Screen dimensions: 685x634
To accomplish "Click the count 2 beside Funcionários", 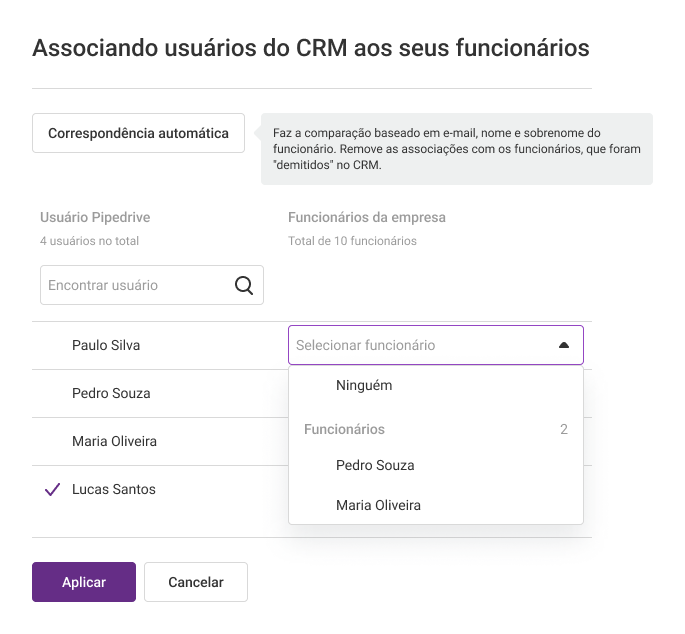I will (x=564, y=429).
